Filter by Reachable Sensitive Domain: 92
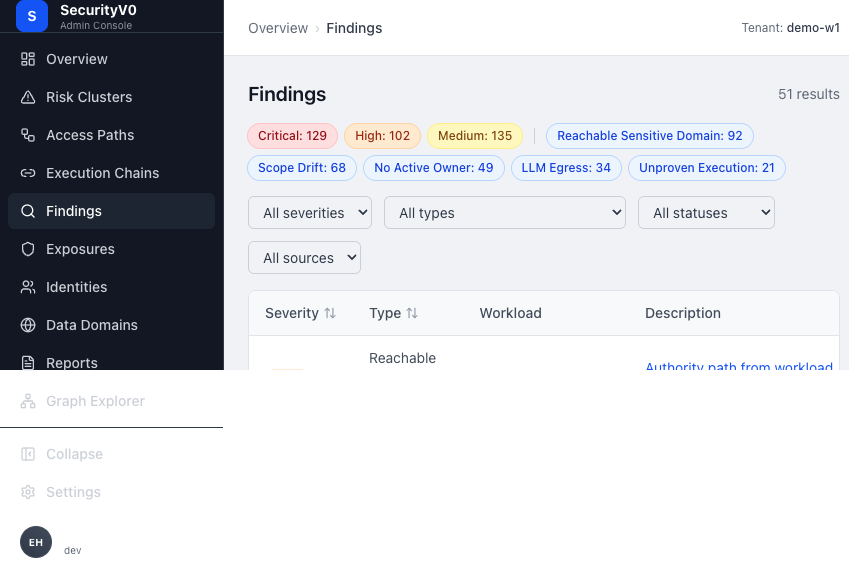849x574 pixels. click(650, 136)
